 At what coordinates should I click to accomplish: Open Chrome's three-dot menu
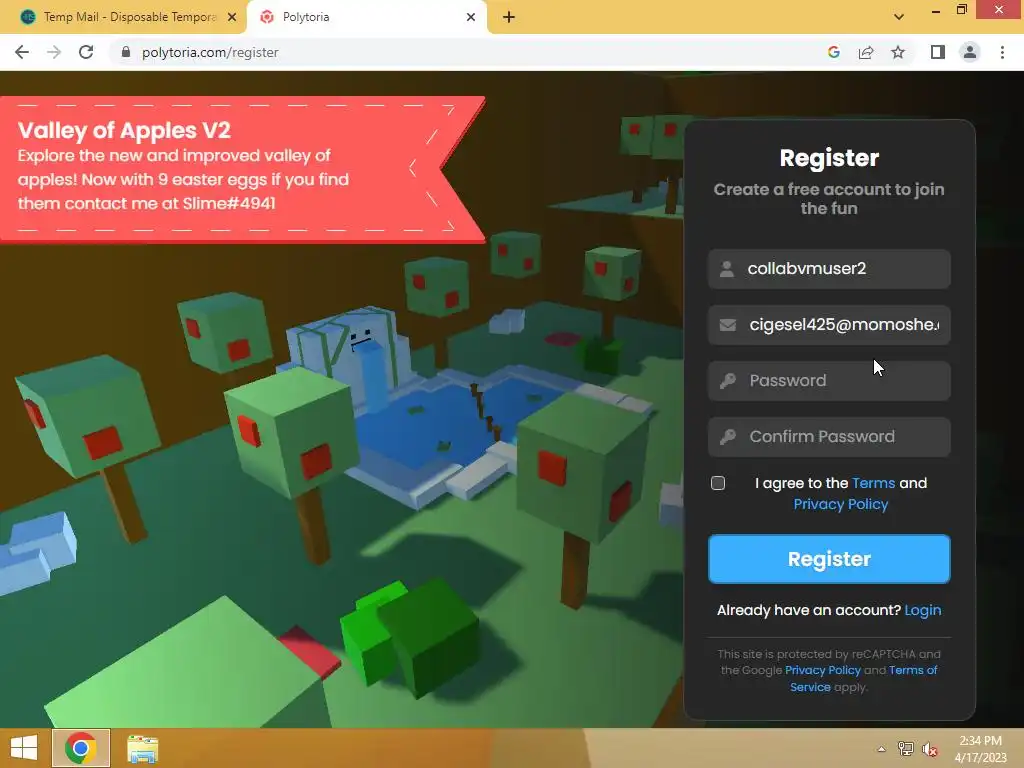pyautogui.click(x=1002, y=52)
